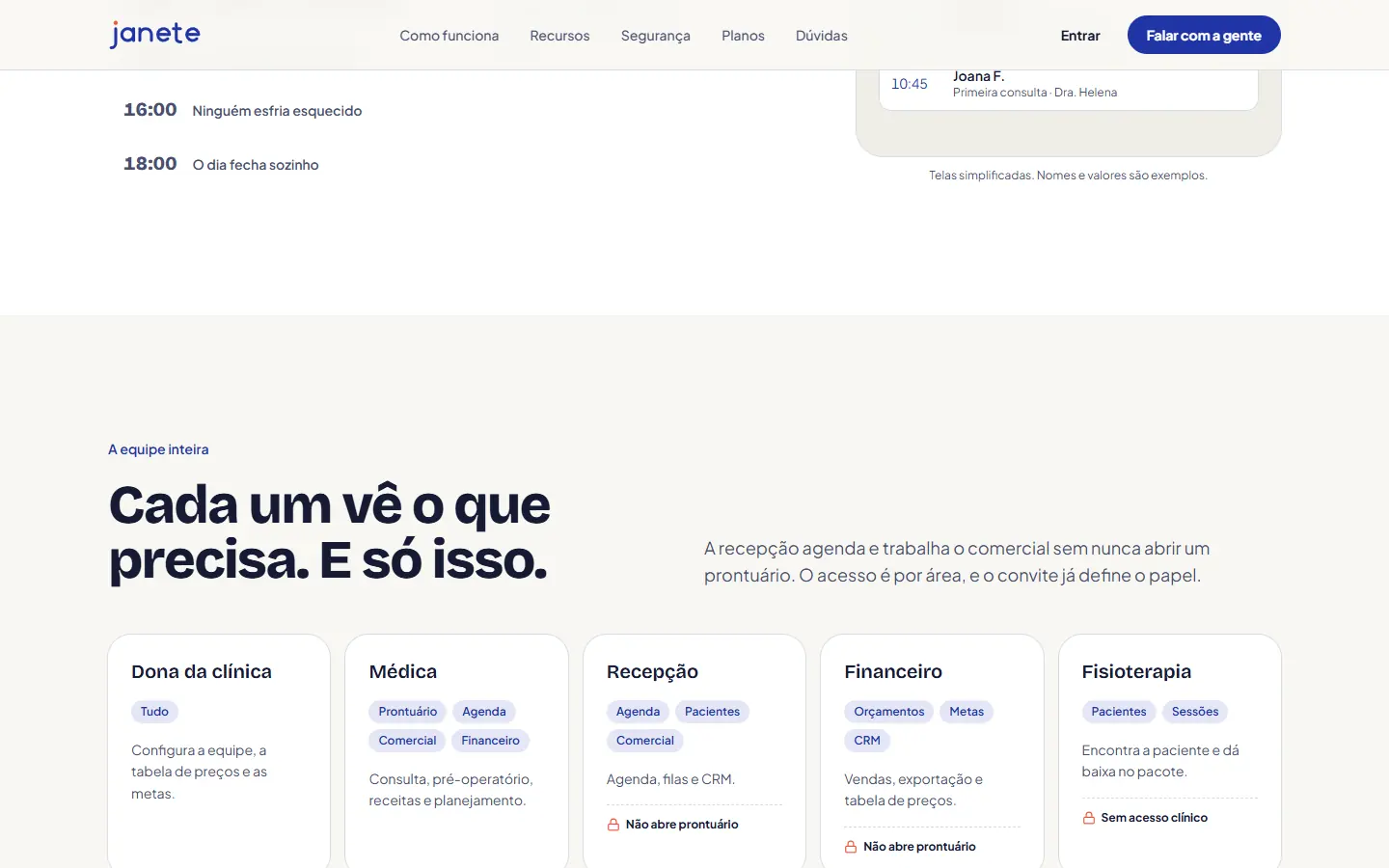Image resolution: width=1389 pixels, height=868 pixels.
Task: Click the Comercial tag in Médica card
Action: click(407, 741)
